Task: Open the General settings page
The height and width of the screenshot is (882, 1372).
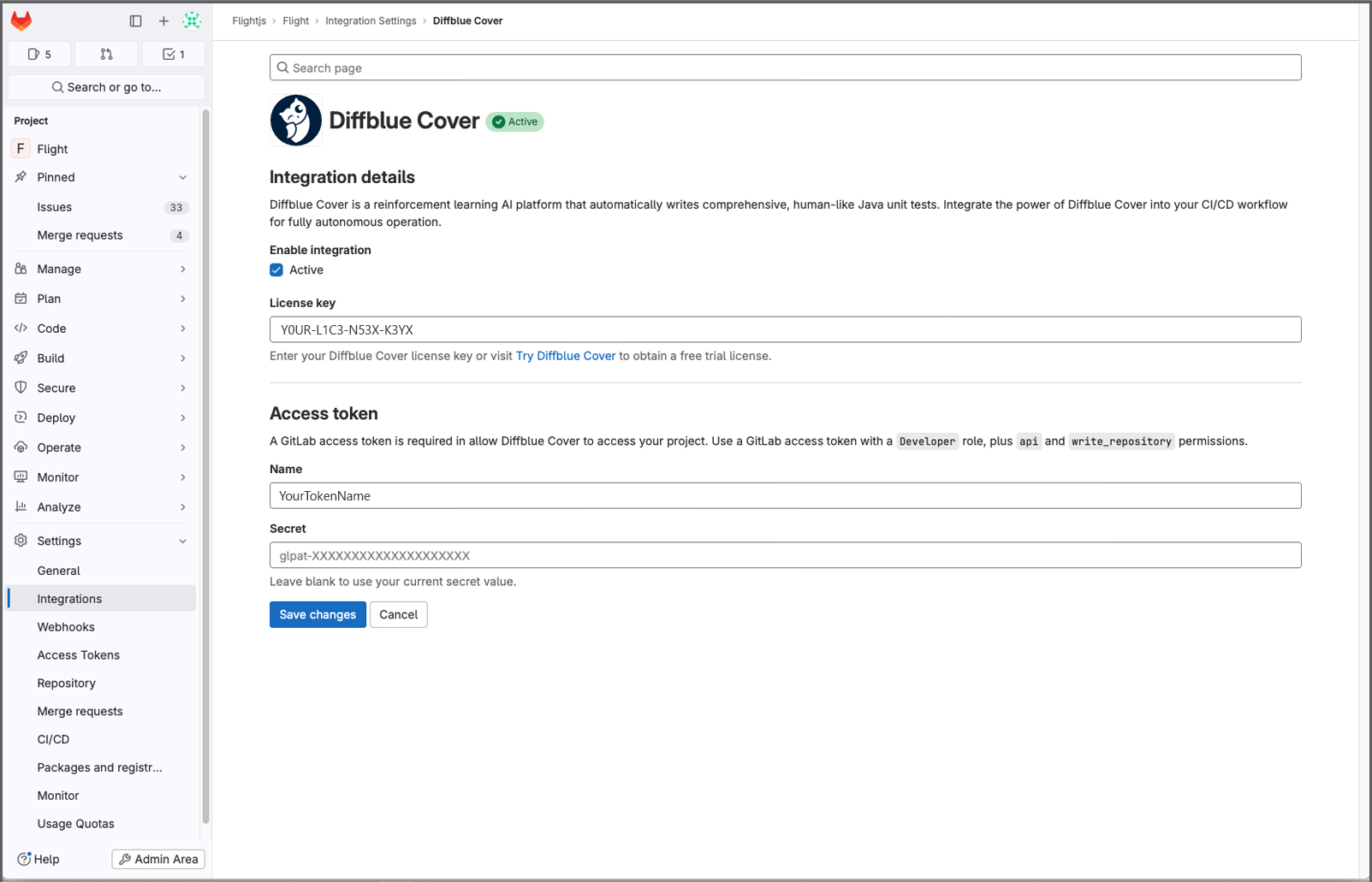Action: (102, 571)
